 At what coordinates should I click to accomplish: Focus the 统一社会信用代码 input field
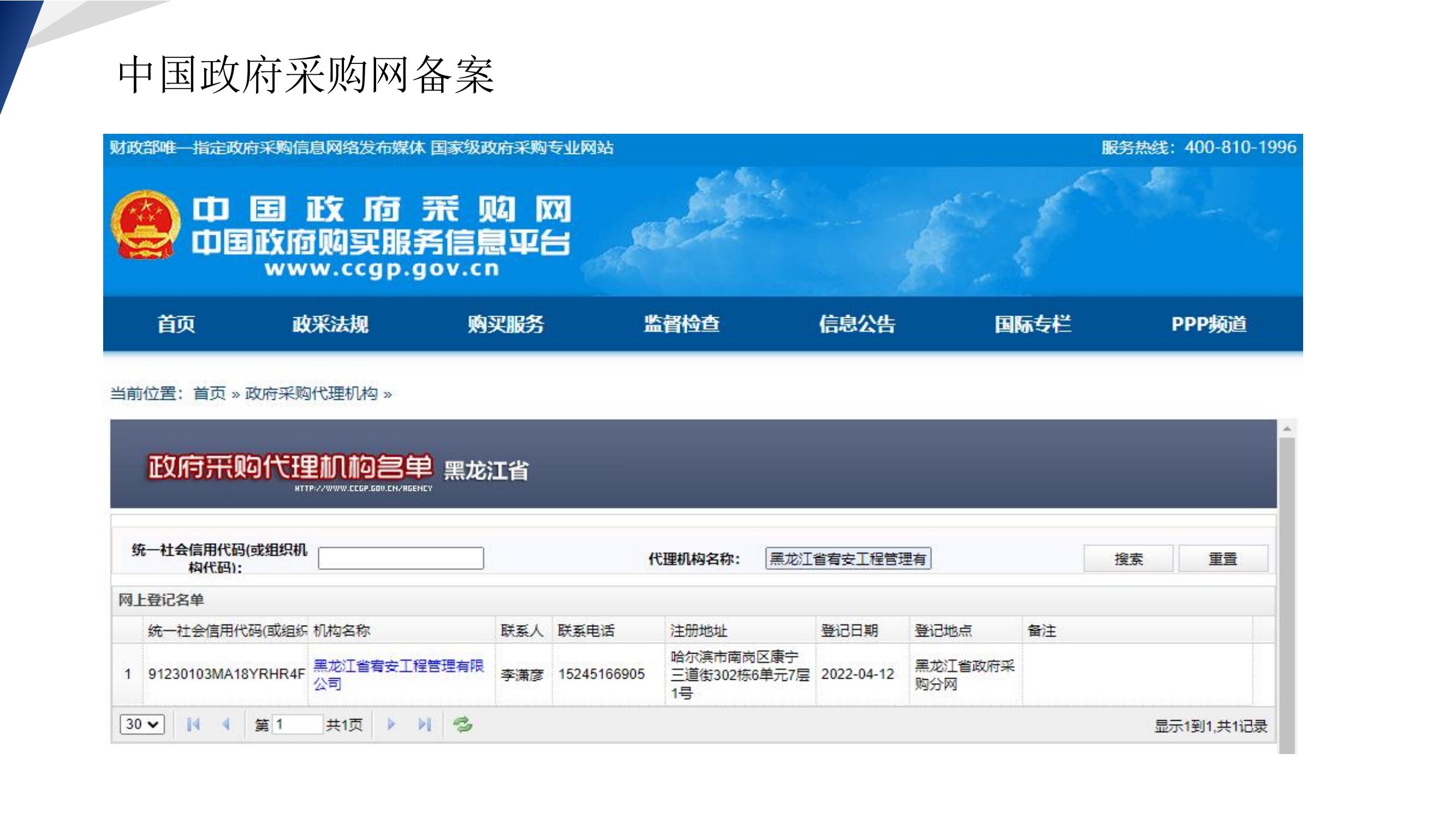point(401,559)
